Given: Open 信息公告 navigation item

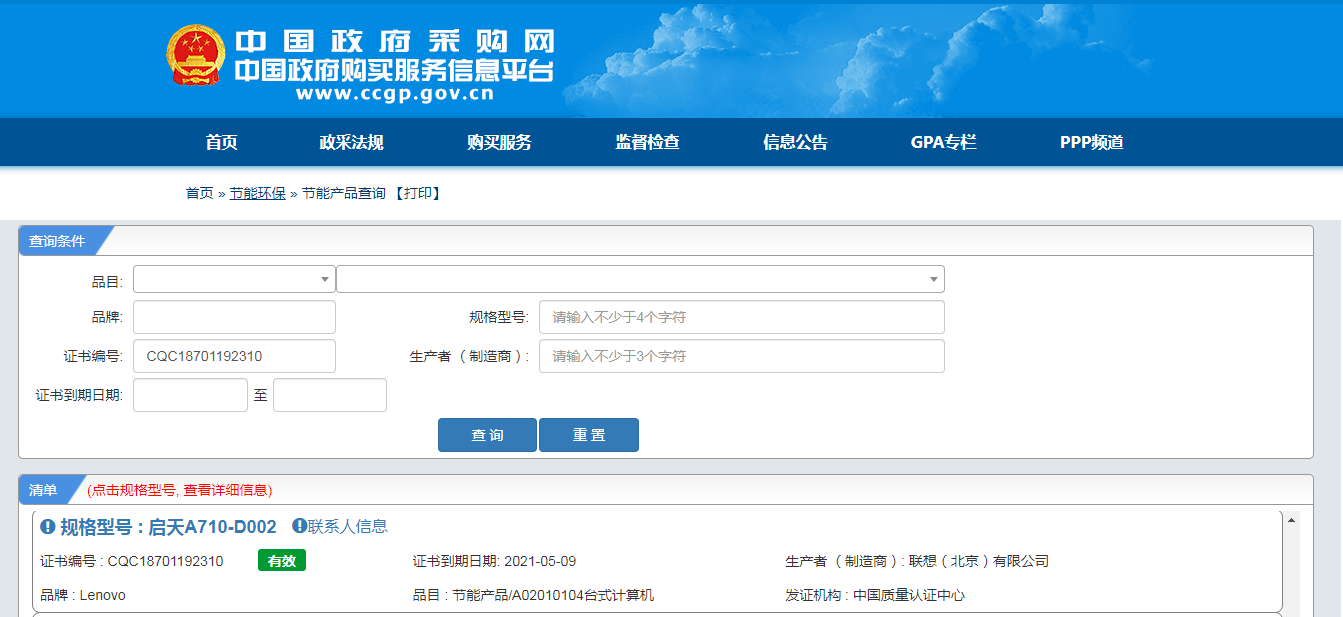Looking at the screenshot, I should [x=795, y=142].
